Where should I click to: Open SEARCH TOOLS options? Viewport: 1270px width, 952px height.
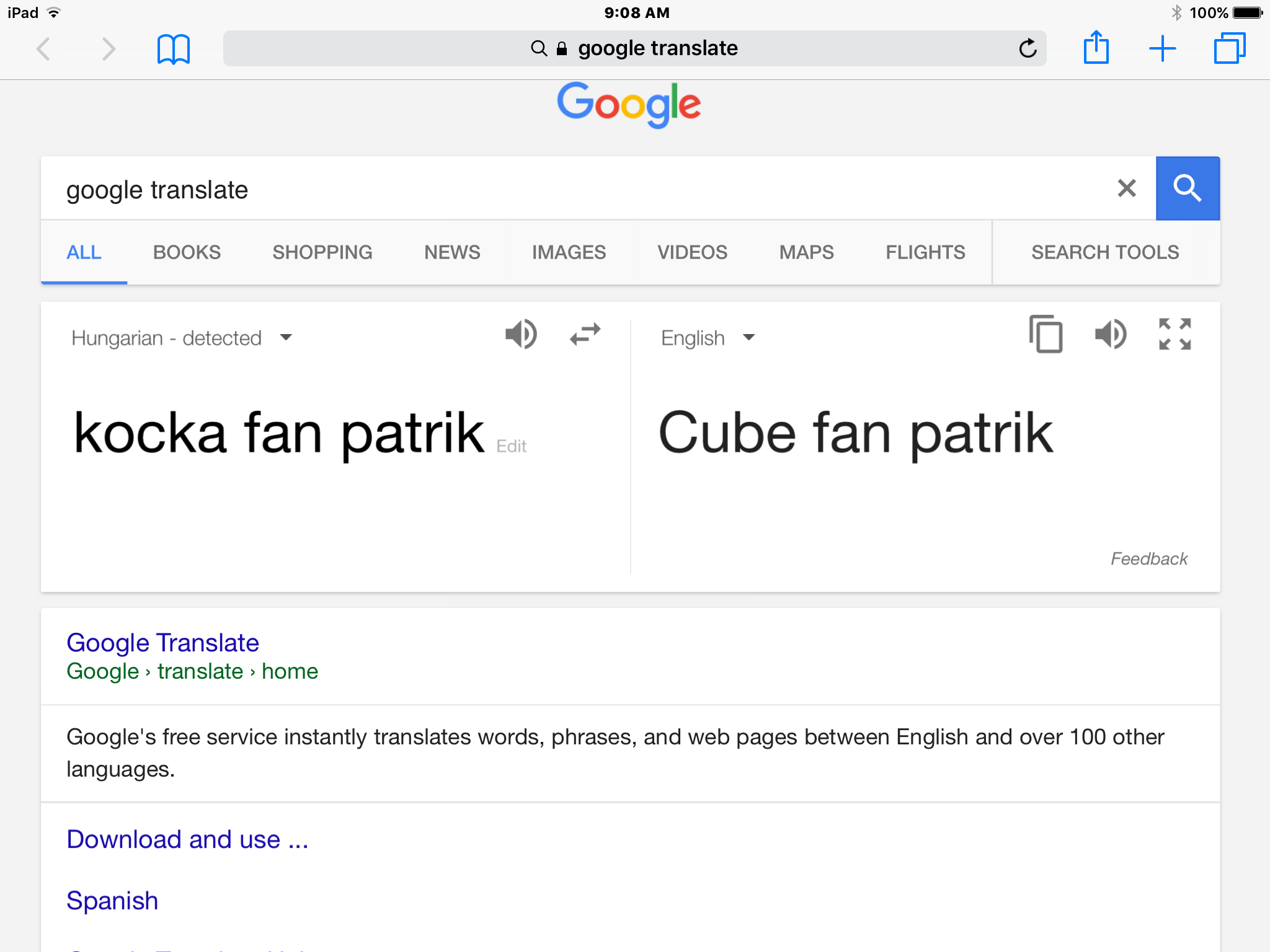coord(1105,252)
